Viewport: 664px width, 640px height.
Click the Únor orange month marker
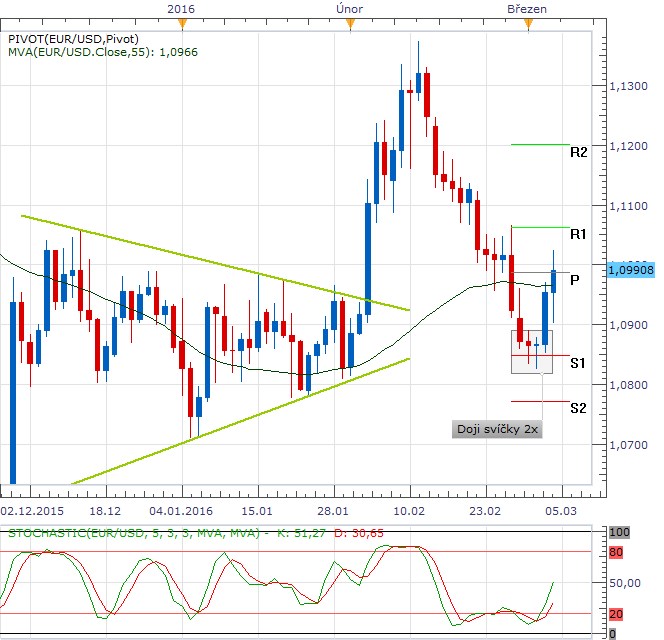point(350,24)
